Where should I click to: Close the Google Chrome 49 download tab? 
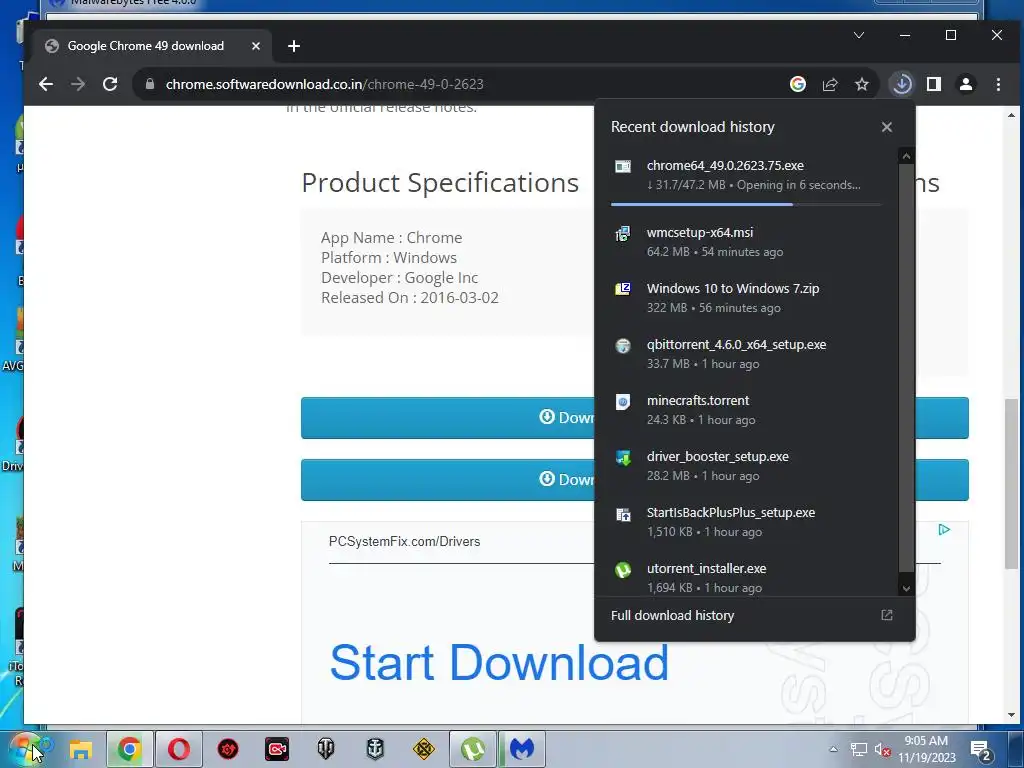(x=256, y=46)
